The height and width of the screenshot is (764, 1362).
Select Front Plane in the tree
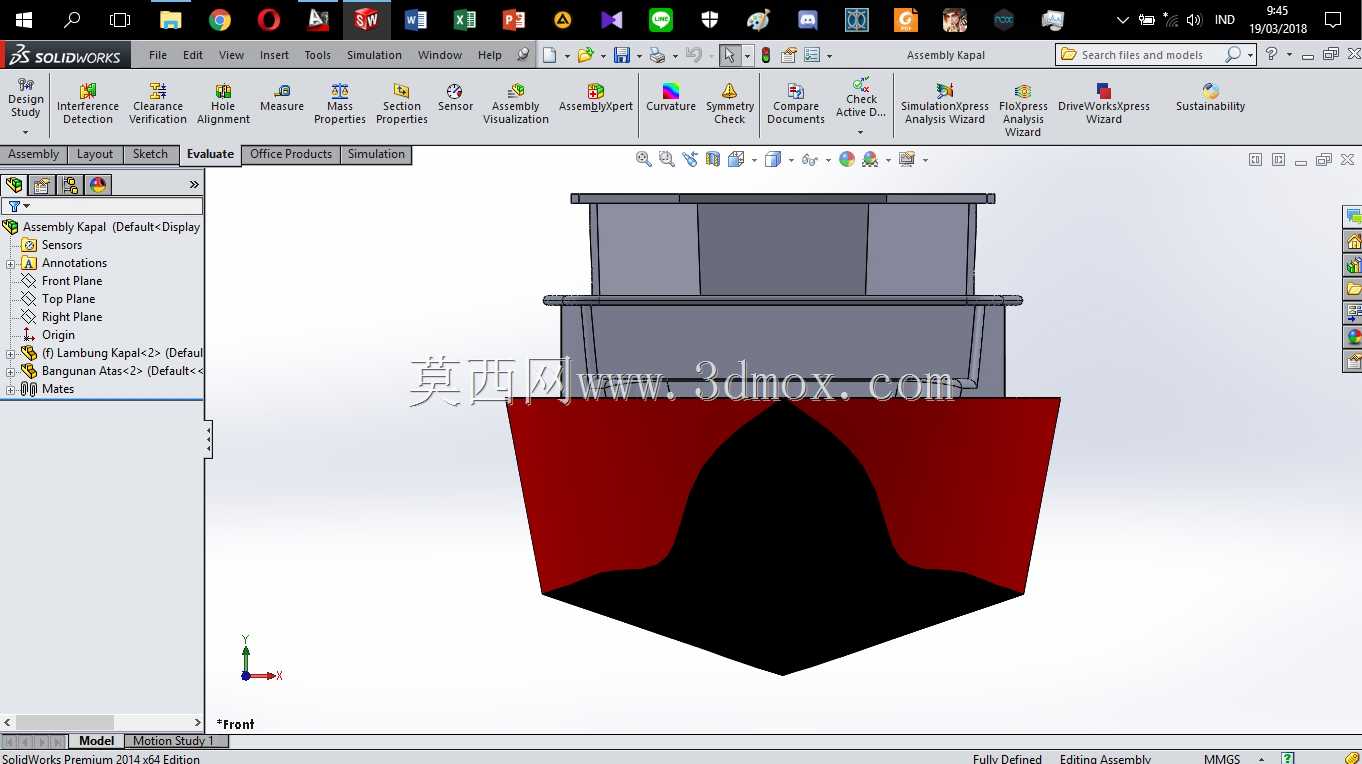click(x=72, y=281)
